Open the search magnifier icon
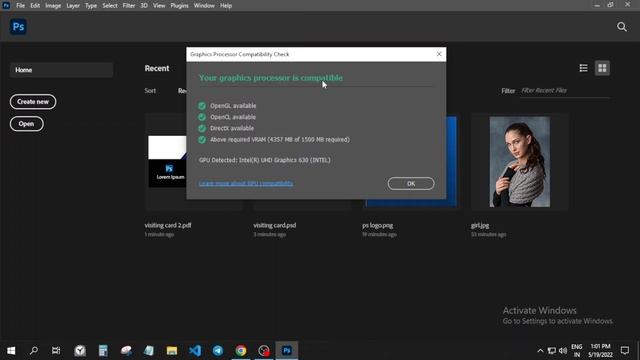This screenshot has height=360, width=640. (622, 27)
